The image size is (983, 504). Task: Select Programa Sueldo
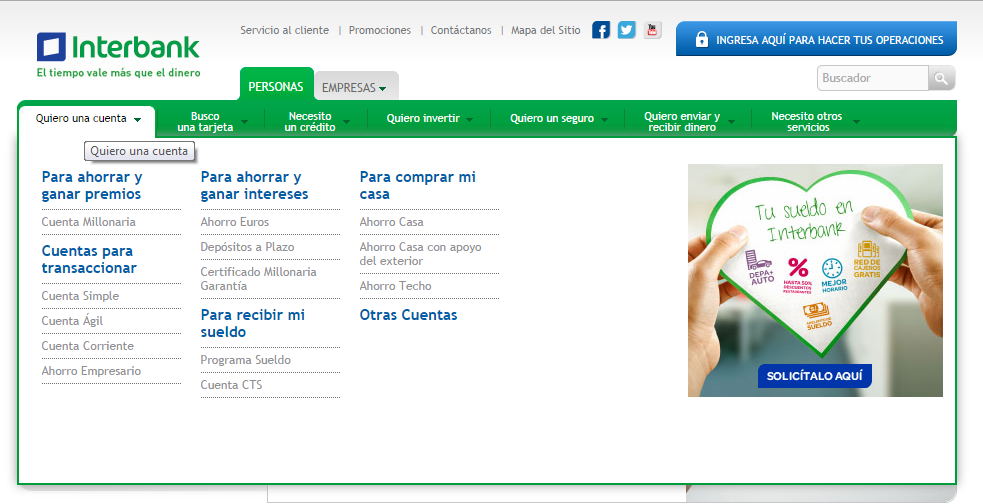pos(246,360)
